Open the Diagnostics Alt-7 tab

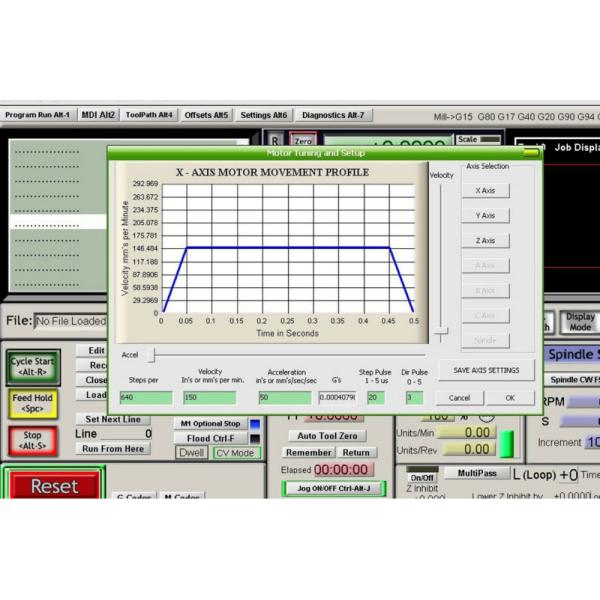[332, 115]
